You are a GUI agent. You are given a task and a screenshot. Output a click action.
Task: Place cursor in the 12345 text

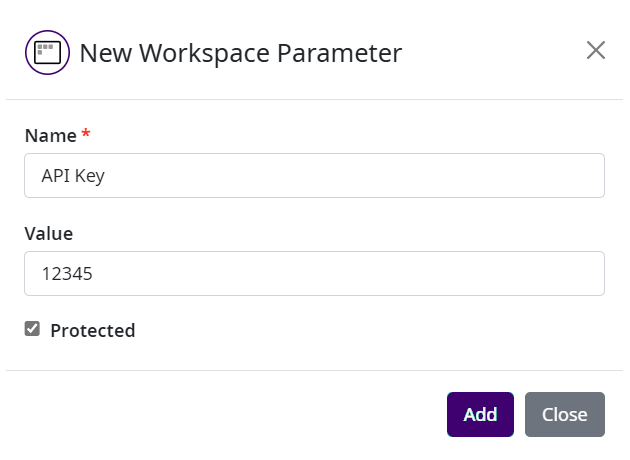pyautogui.click(x=67, y=273)
